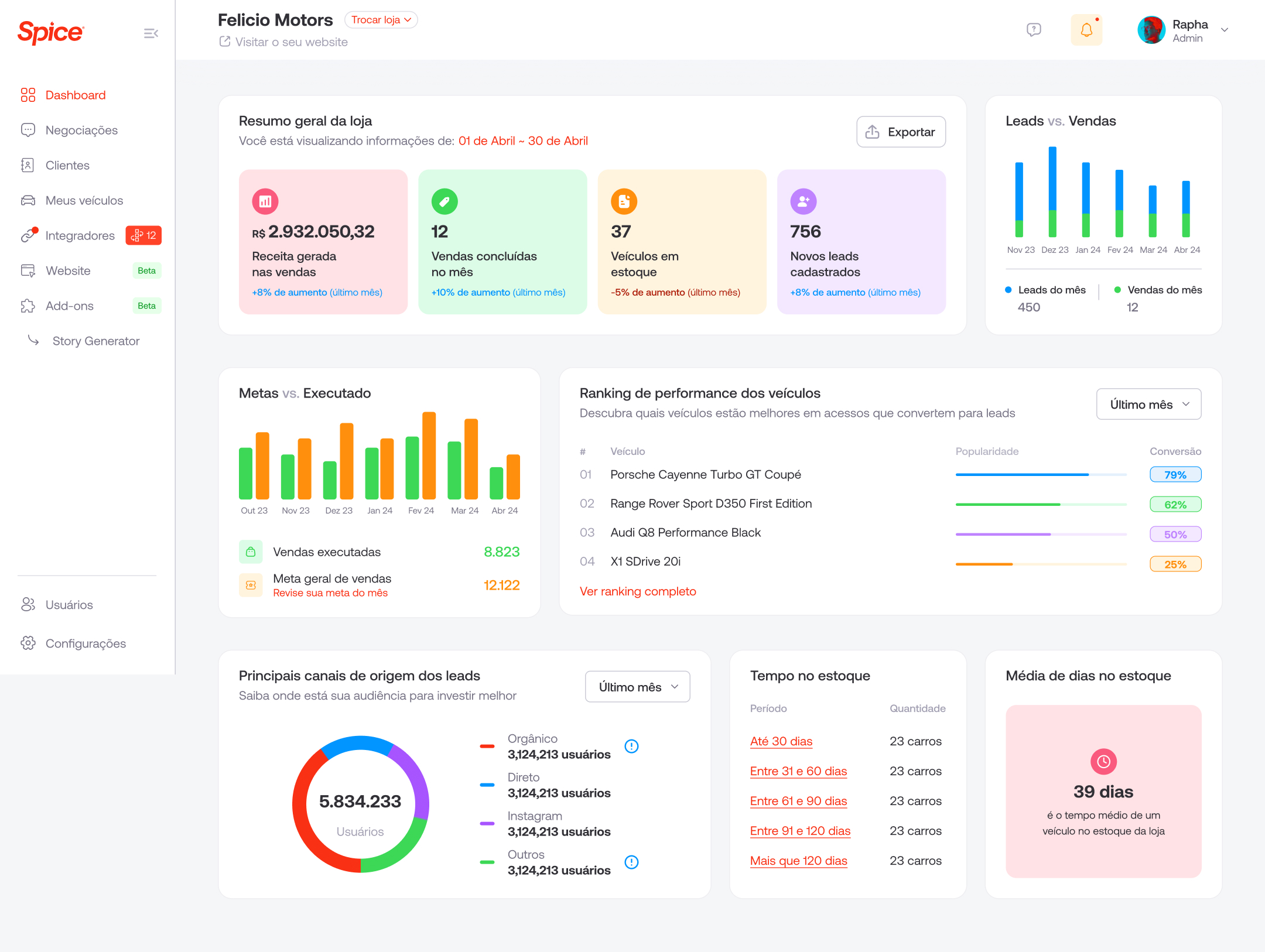
Task: Open Meus veículos in sidebar
Action: (x=84, y=200)
